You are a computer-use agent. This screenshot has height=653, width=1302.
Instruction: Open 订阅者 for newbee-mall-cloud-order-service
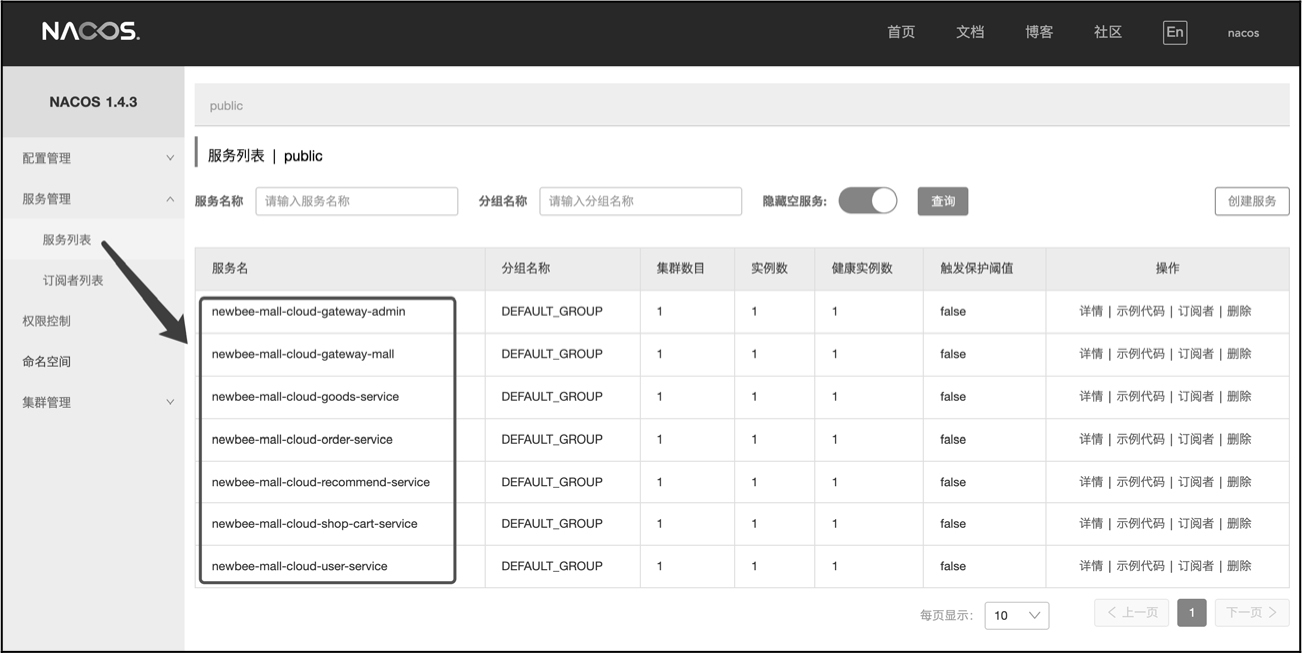click(1196, 439)
